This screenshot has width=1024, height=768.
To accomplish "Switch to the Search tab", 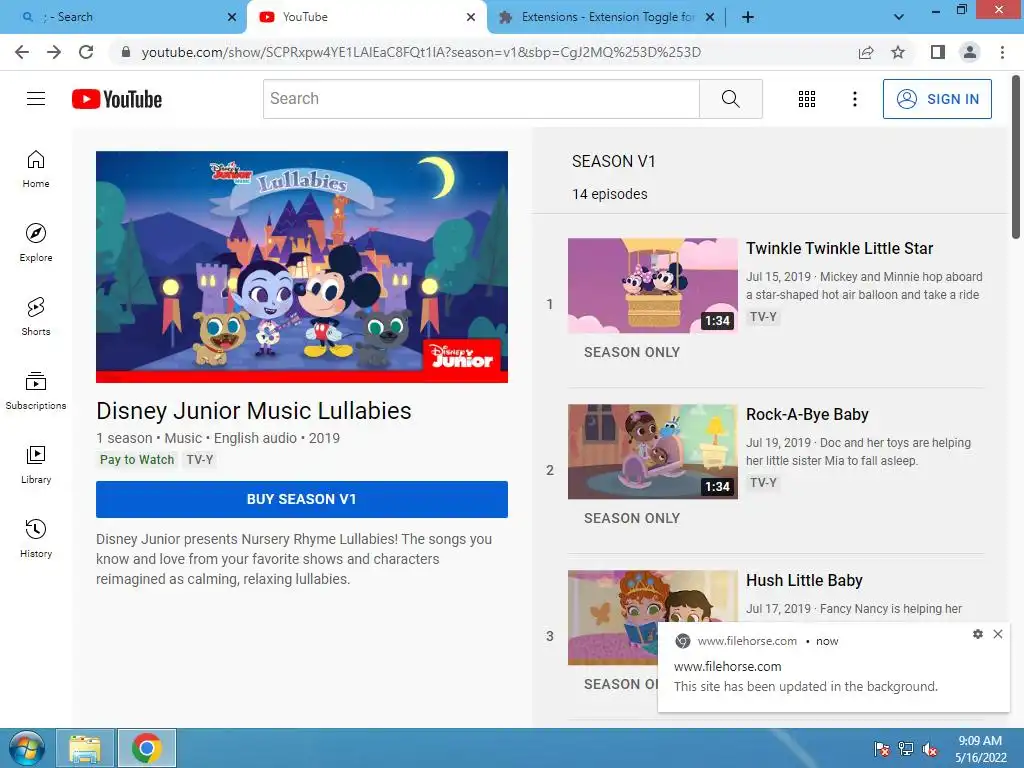I will (123, 17).
